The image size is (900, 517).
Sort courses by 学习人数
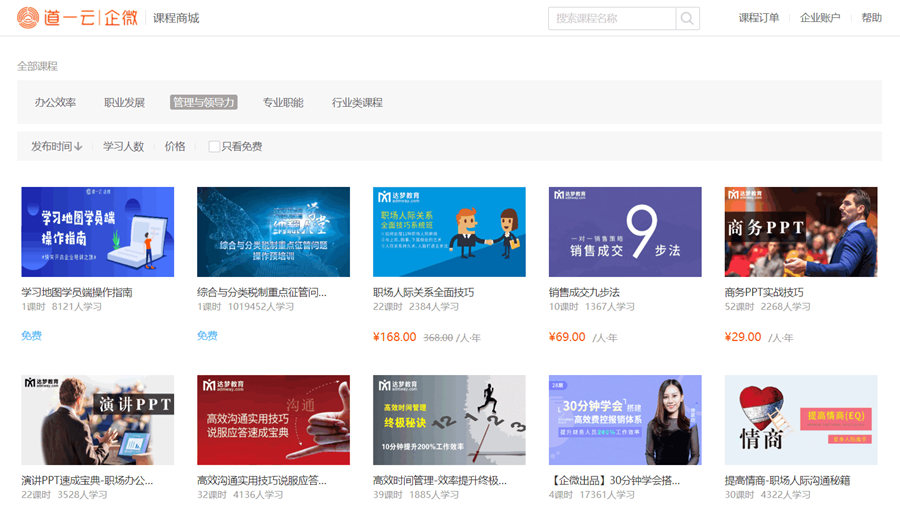(123, 147)
